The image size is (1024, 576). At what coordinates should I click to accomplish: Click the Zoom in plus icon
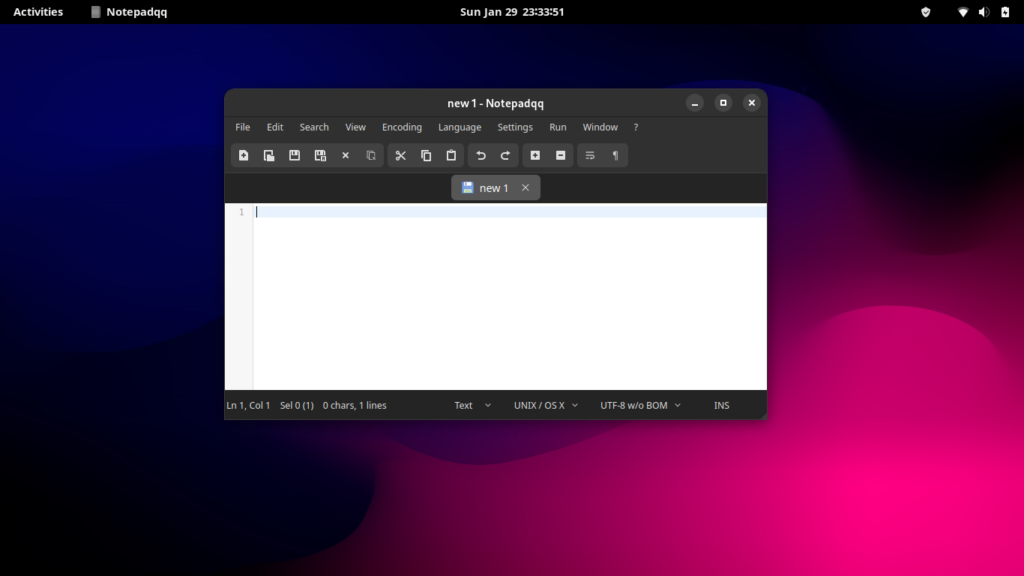[535, 156]
